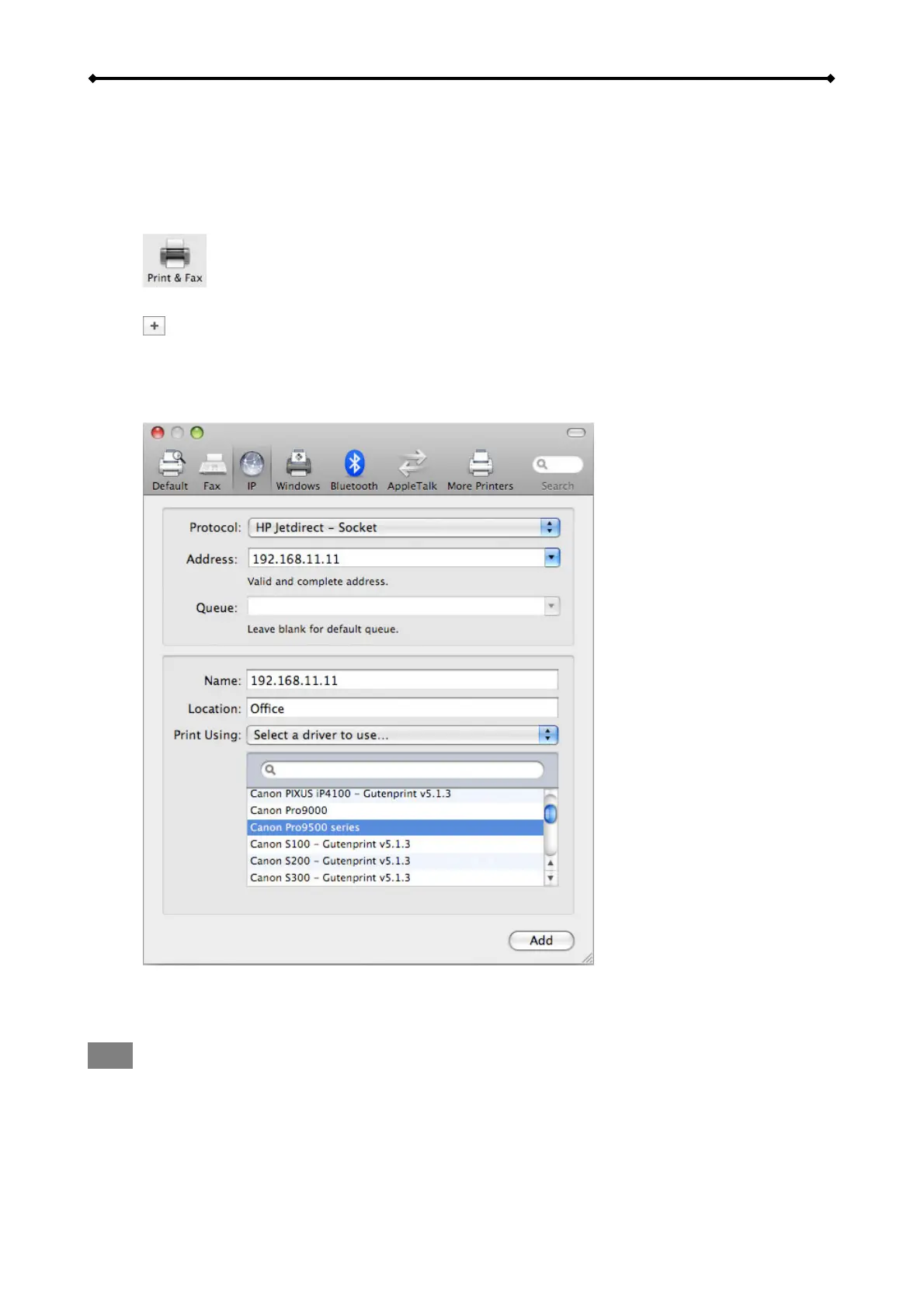This screenshot has width=924, height=1308.
Task: Click the plus add printer button
Action: 154,325
